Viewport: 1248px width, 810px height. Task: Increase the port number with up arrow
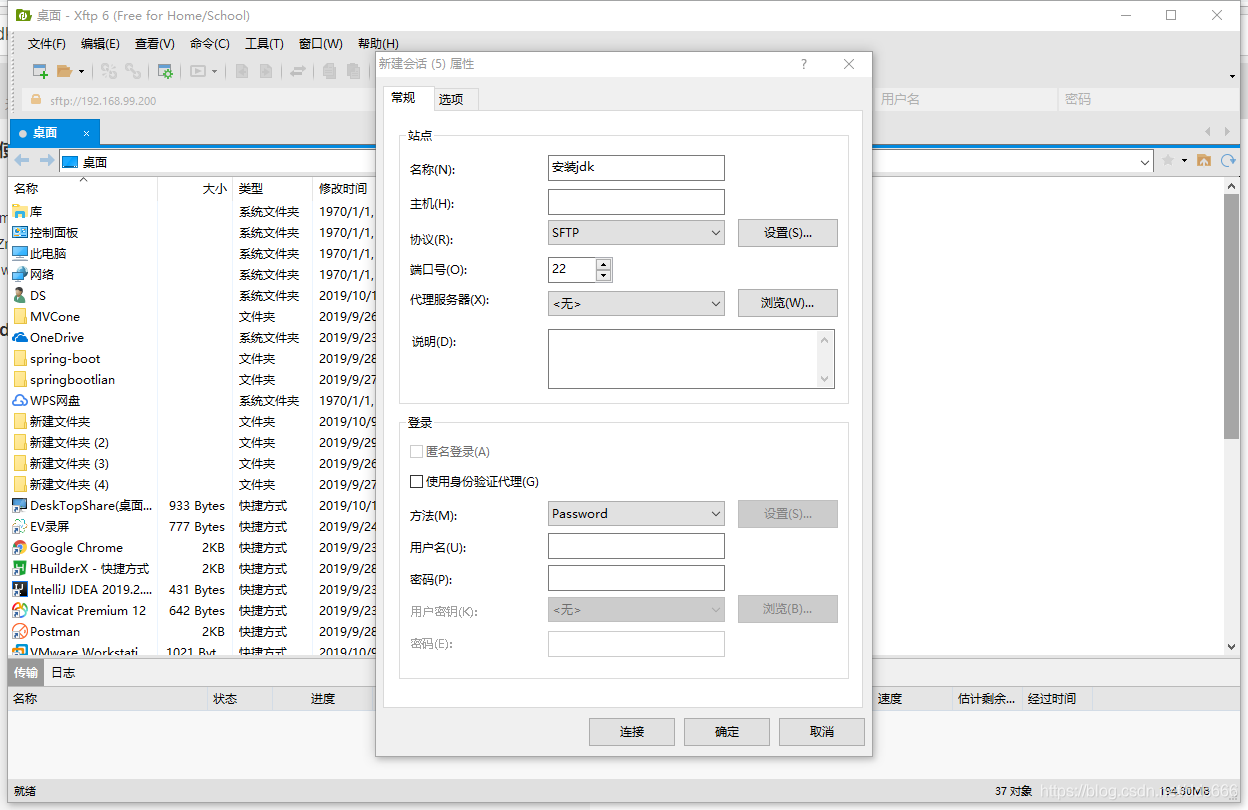(603, 265)
